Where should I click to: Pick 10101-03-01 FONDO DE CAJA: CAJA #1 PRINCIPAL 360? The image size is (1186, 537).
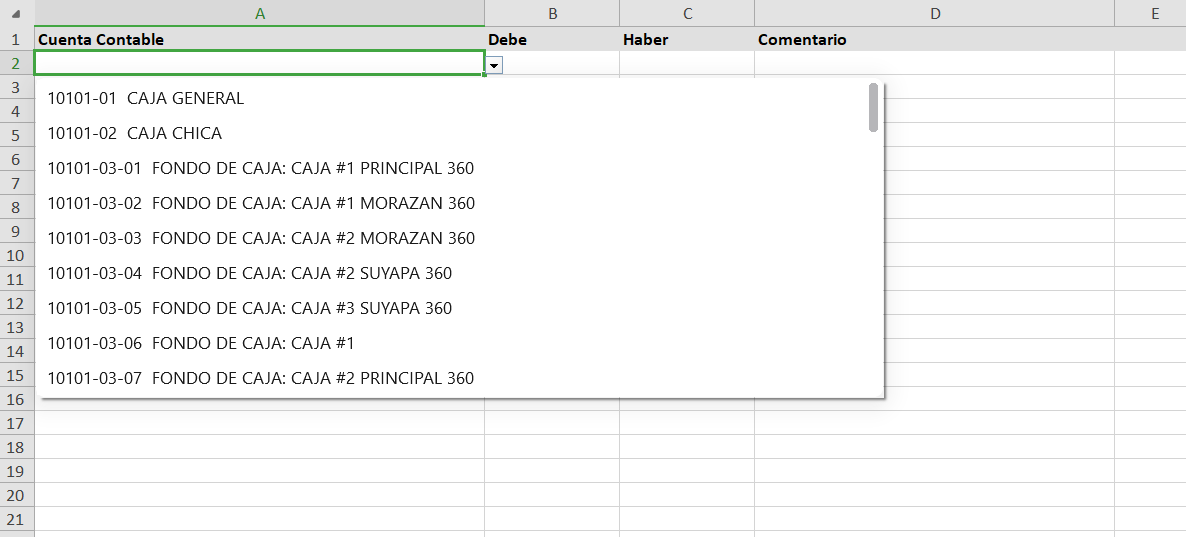point(459,168)
